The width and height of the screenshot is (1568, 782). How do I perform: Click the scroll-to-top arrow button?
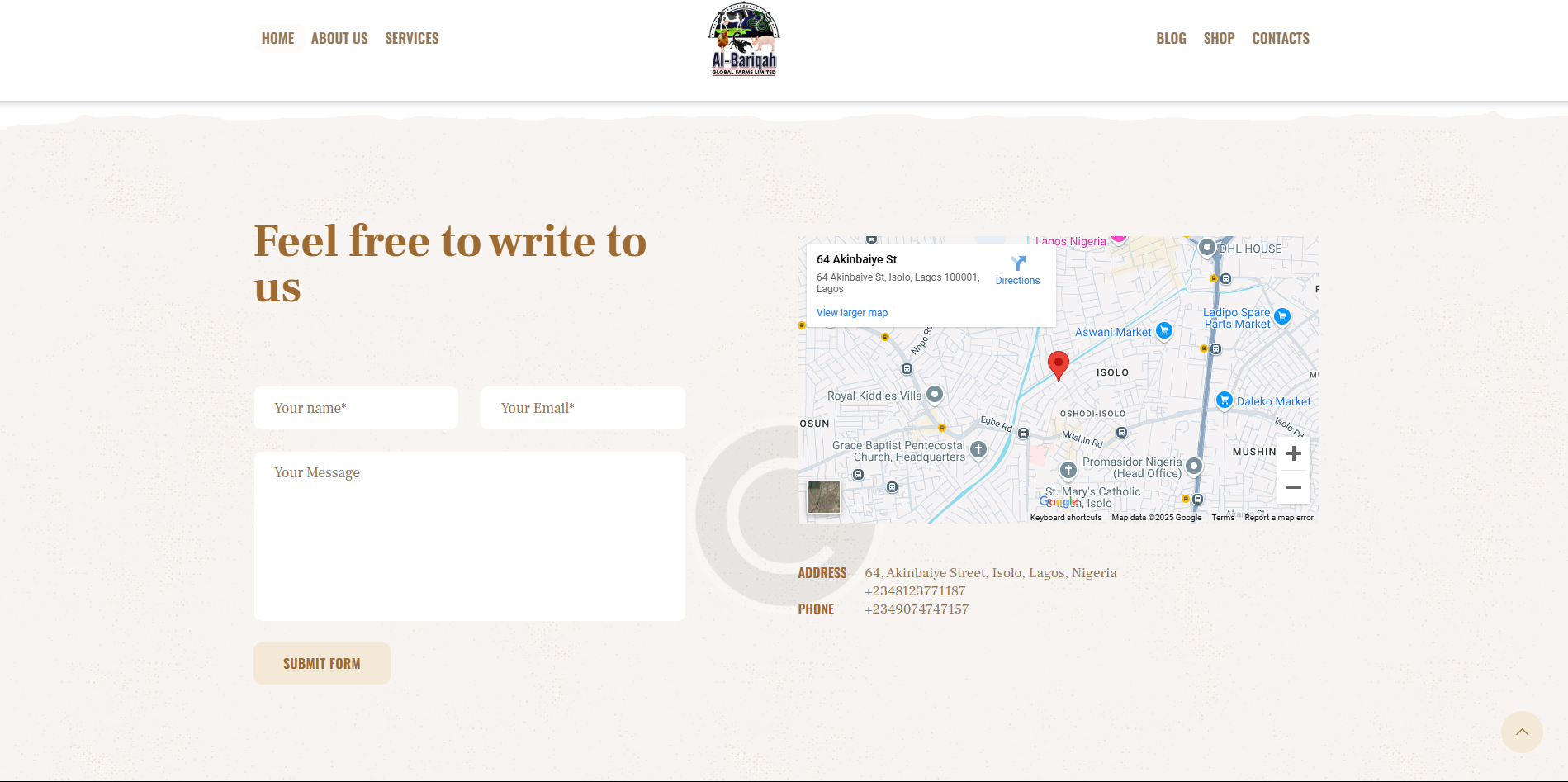[x=1521, y=732]
